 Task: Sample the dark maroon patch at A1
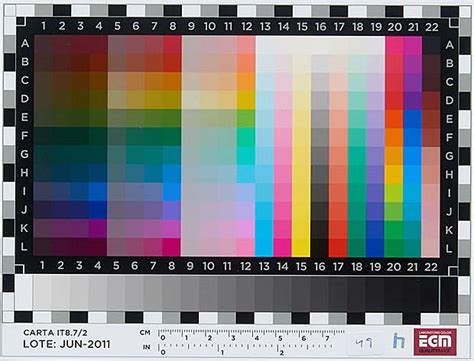pyautogui.click(x=43, y=45)
